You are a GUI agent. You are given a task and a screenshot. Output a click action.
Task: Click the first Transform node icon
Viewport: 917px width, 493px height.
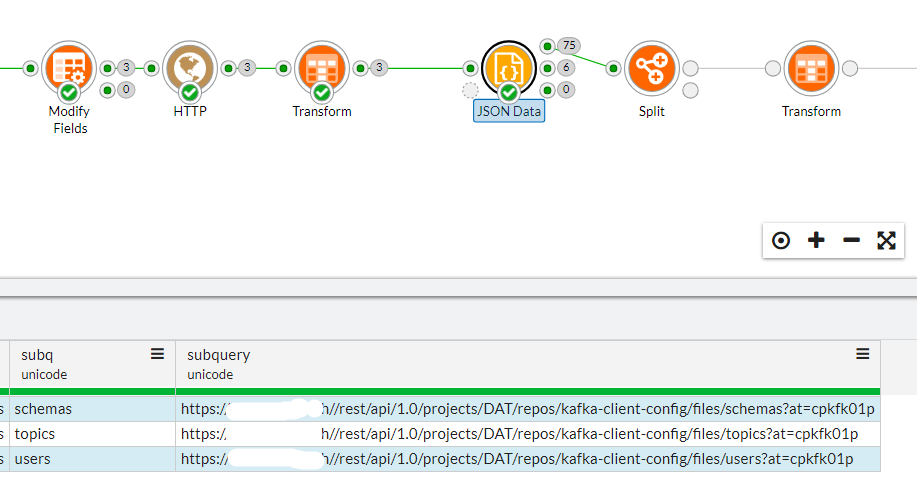(322, 68)
